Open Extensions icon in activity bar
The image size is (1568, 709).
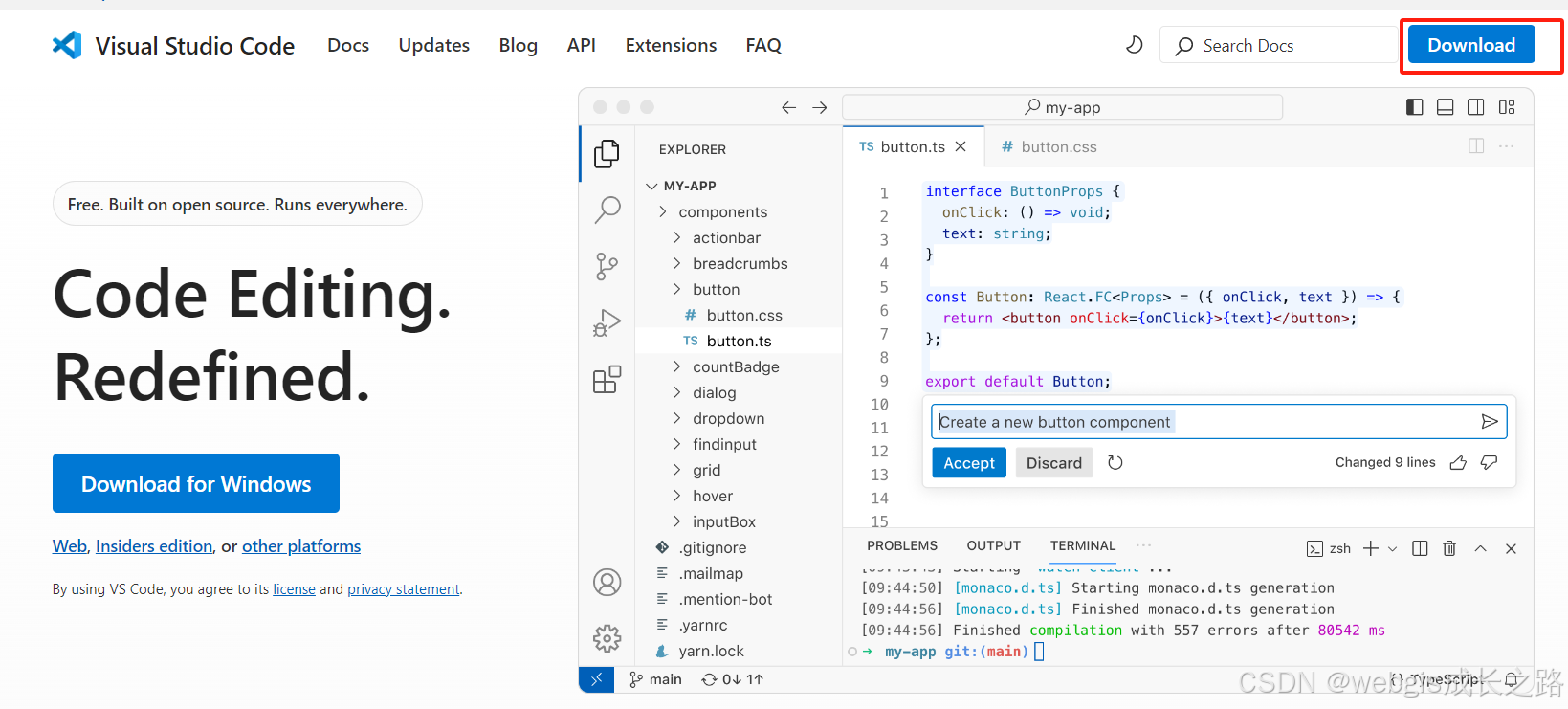pos(607,380)
